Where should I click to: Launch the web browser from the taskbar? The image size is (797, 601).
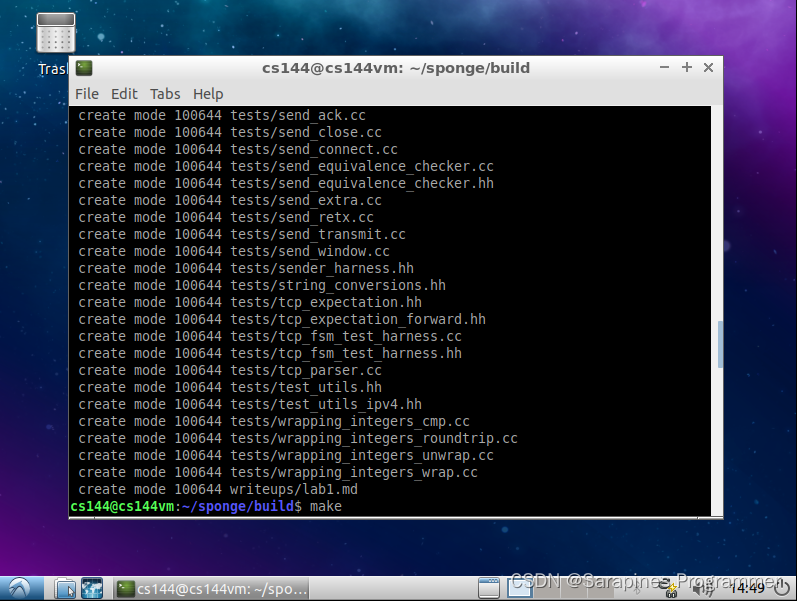coord(92,588)
